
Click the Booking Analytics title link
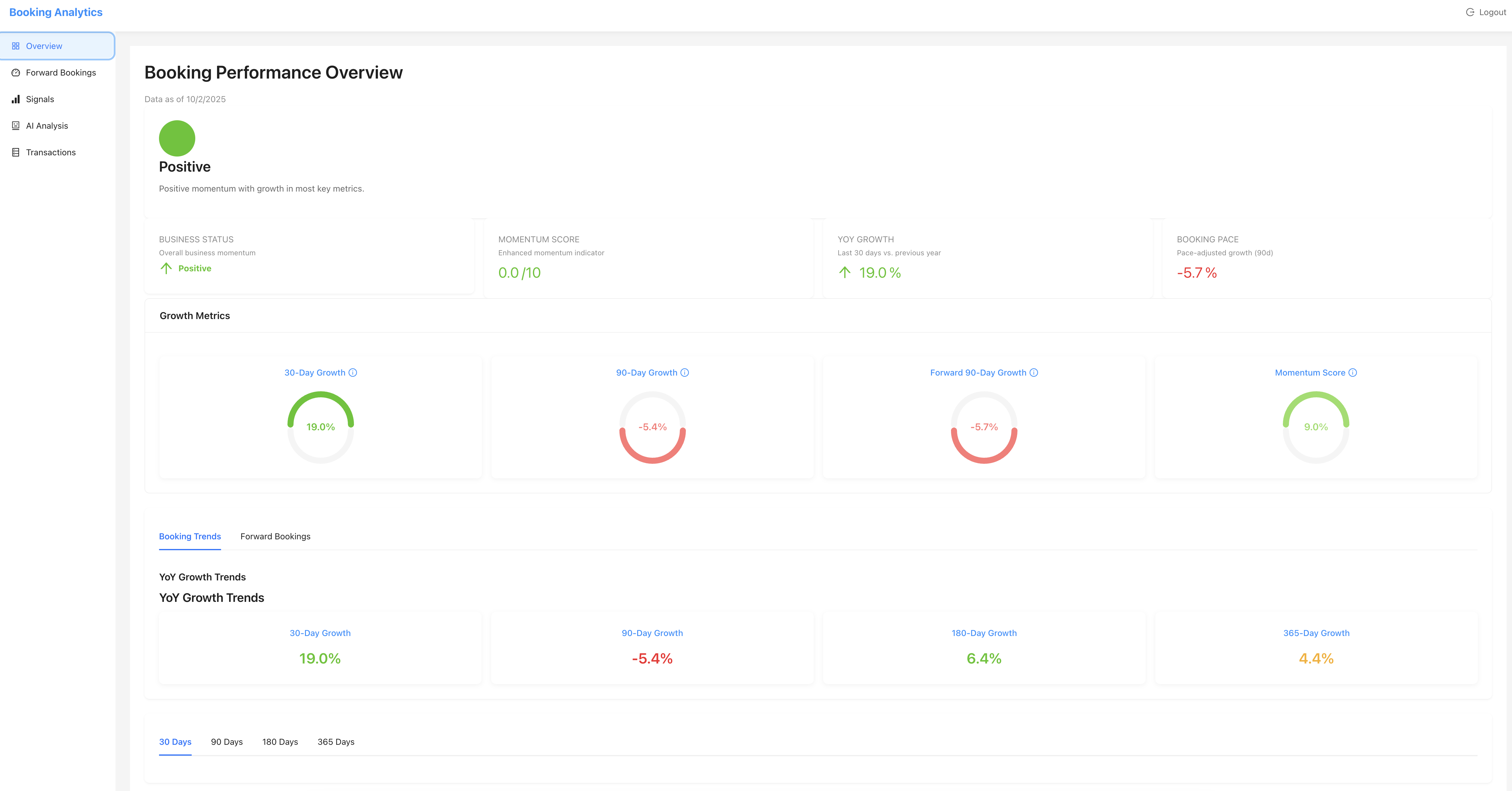[x=56, y=12]
